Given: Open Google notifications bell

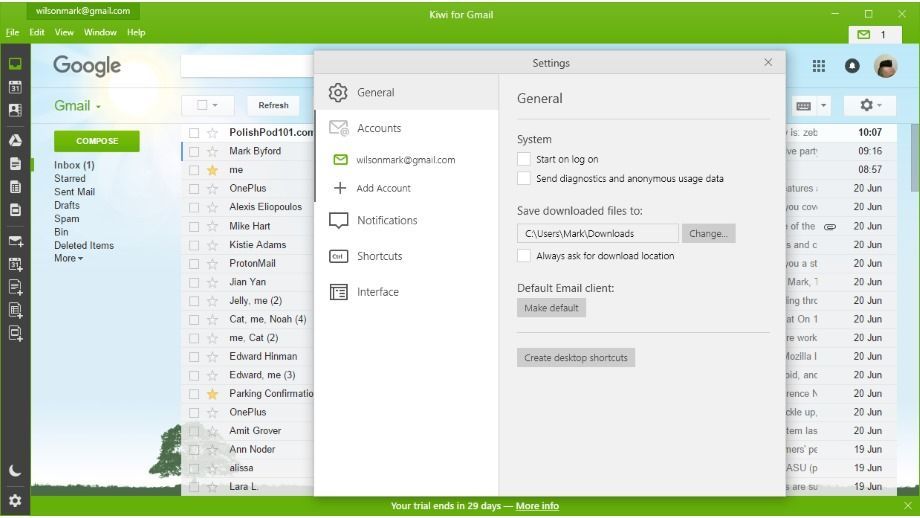Looking at the screenshot, I should pyautogui.click(x=852, y=66).
